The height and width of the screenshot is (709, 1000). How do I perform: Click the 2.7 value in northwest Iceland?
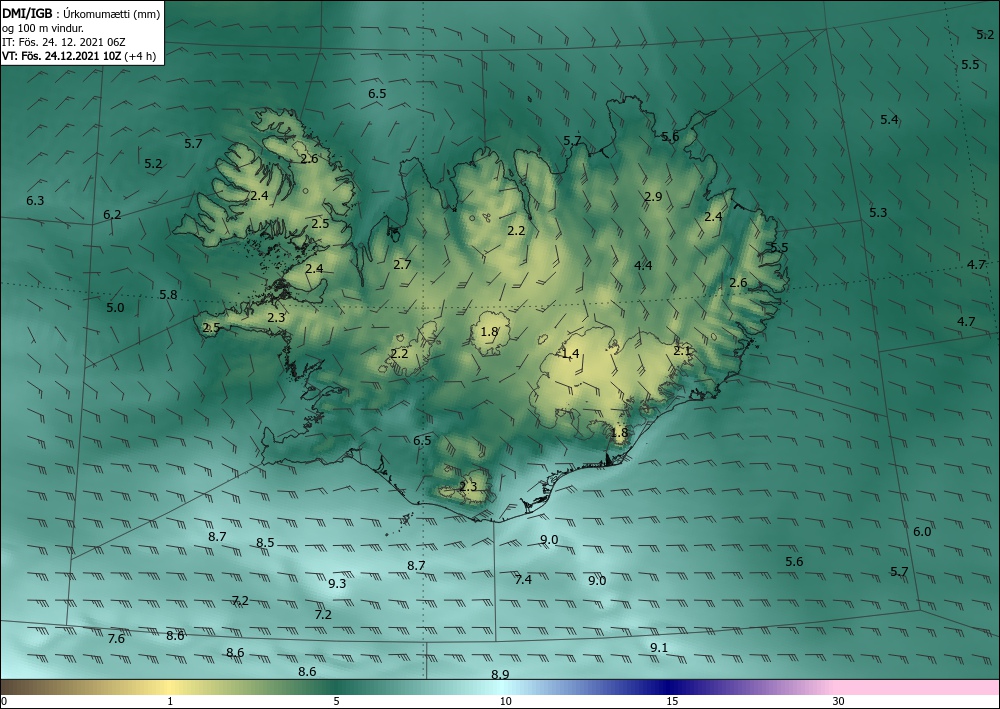pyautogui.click(x=402, y=264)
